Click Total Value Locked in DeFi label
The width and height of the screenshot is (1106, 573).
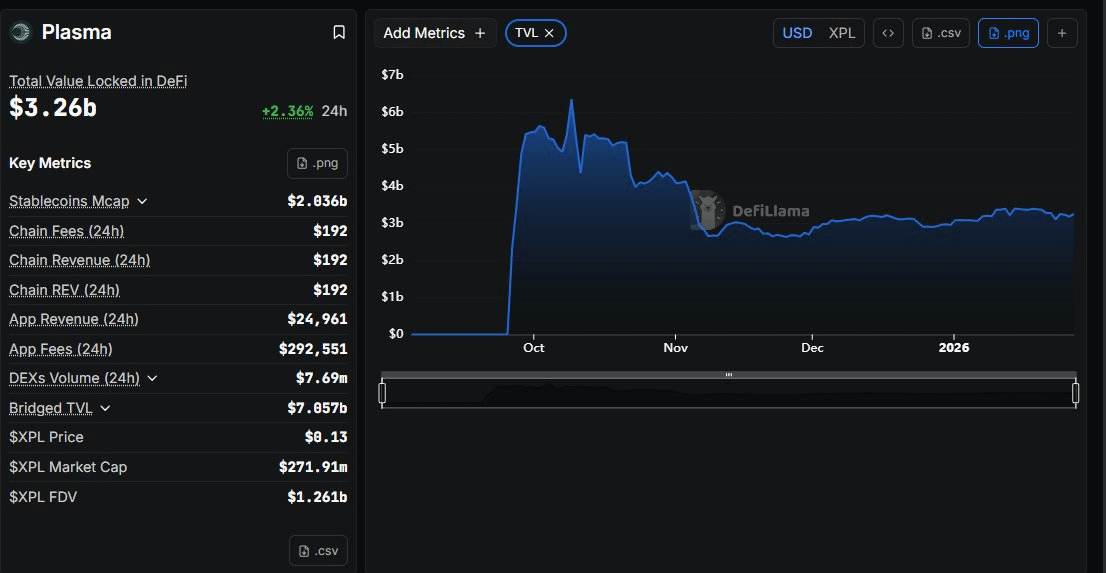tap(98, 81)
